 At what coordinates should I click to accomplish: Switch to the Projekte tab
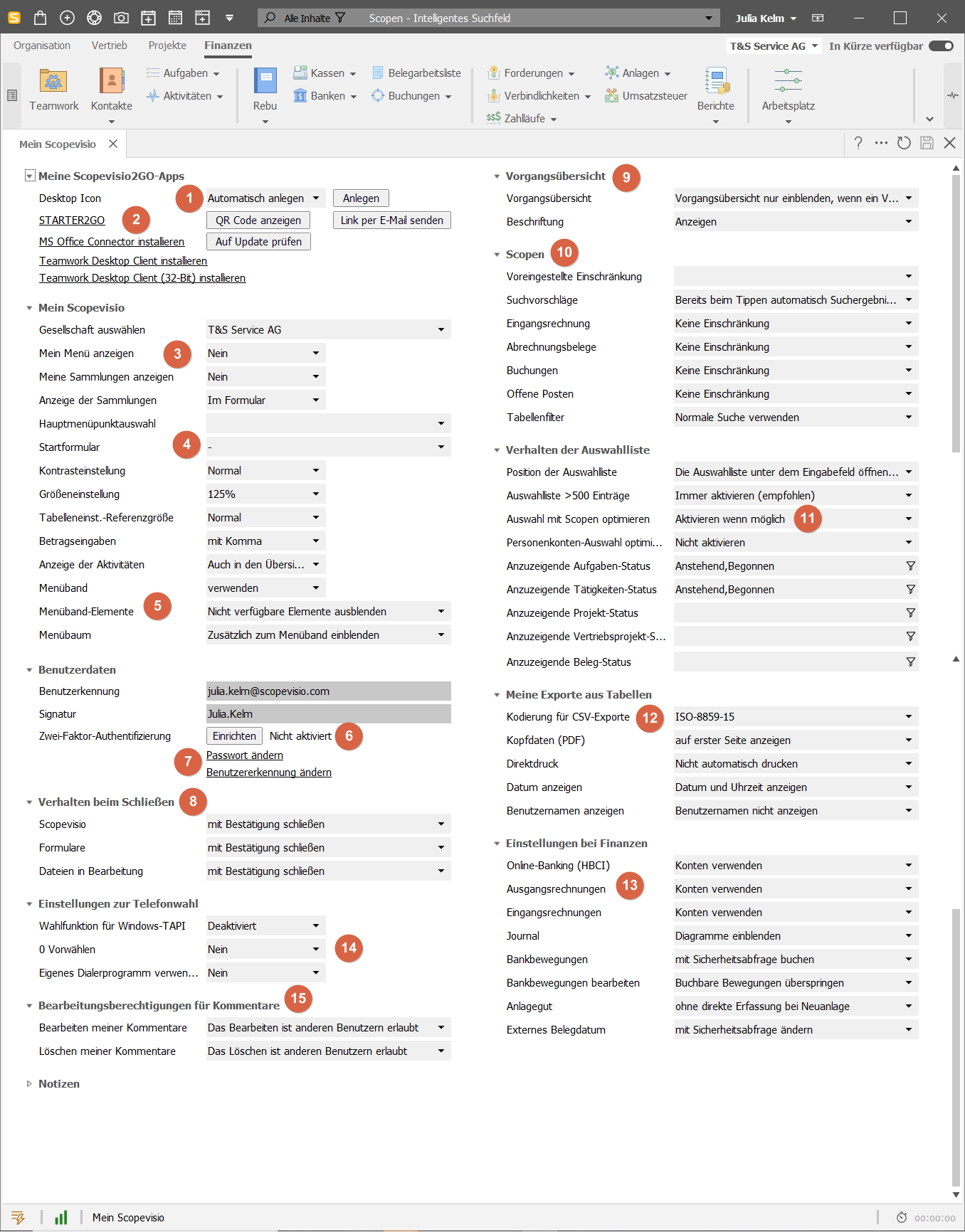coord(167,46)
